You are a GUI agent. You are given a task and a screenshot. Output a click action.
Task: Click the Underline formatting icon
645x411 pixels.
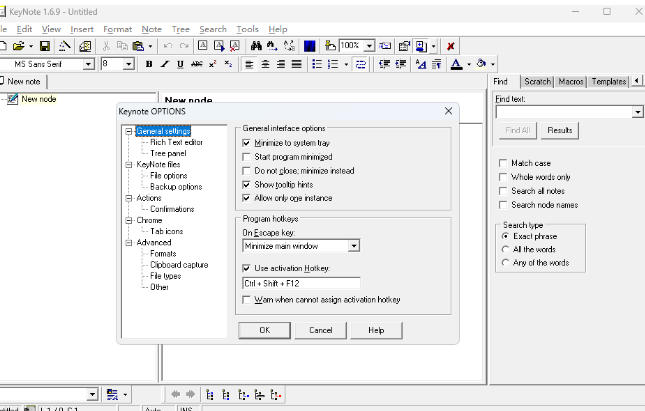[x=180, y=64]
